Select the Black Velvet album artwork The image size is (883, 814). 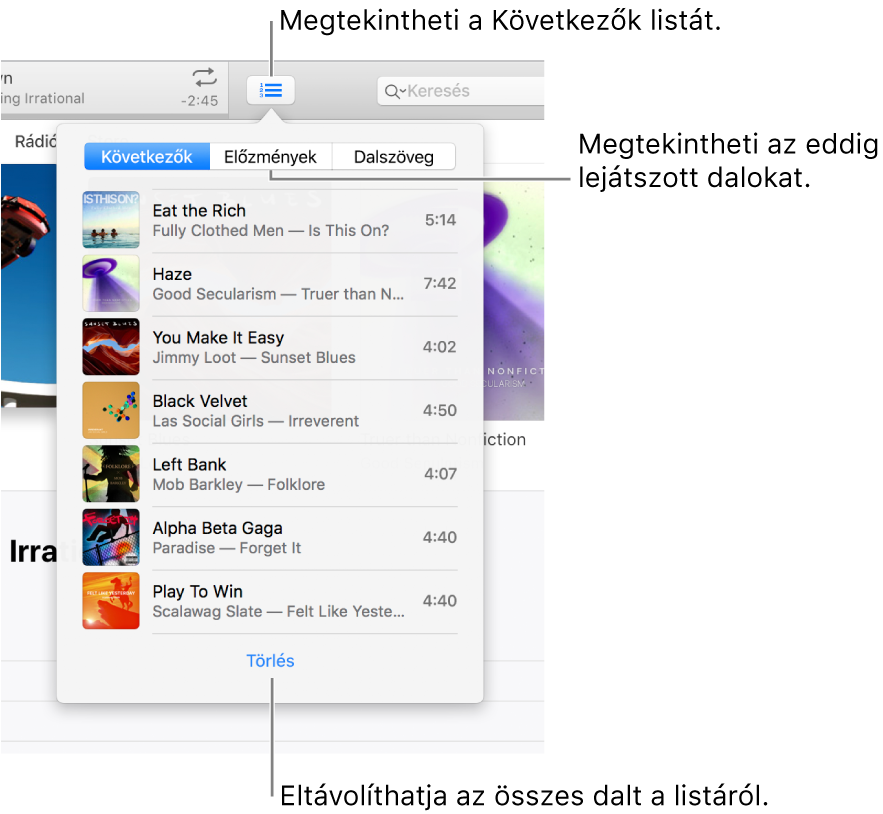pyautogui.click(x=111, y=411)
